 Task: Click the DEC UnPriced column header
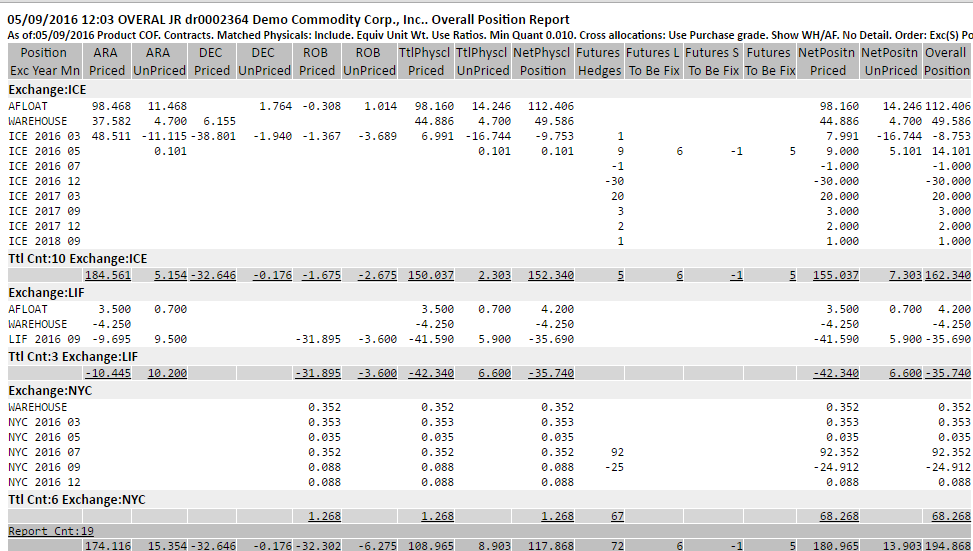(264, 61)
